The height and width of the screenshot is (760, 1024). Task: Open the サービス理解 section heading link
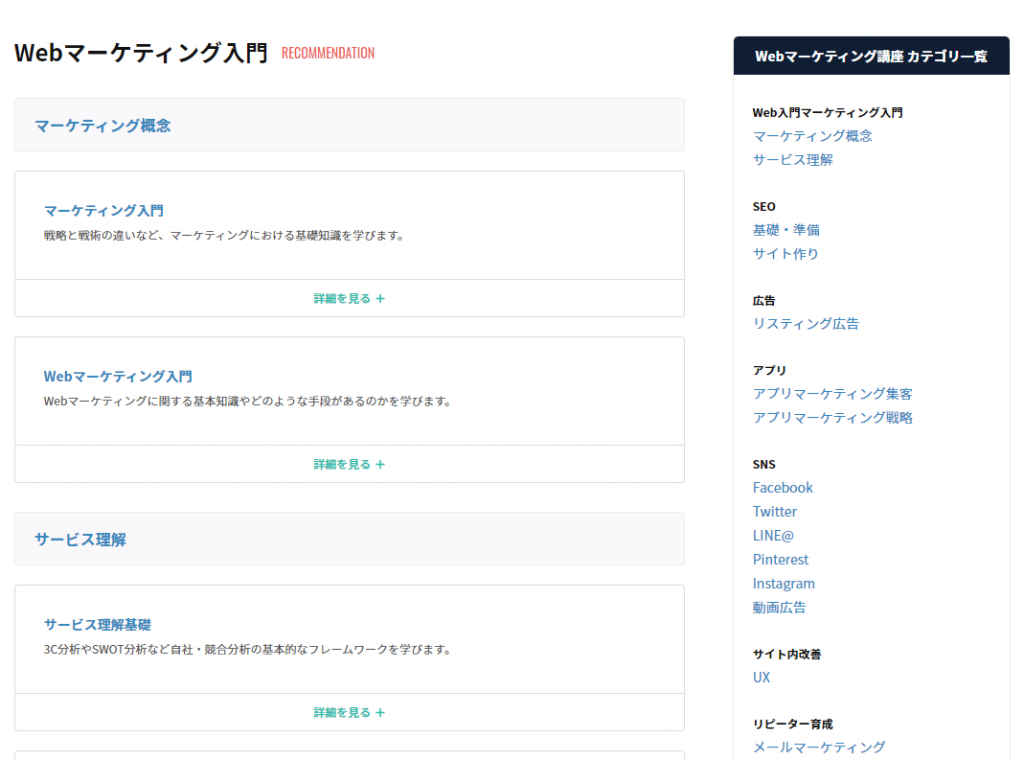tap(80, 539)
